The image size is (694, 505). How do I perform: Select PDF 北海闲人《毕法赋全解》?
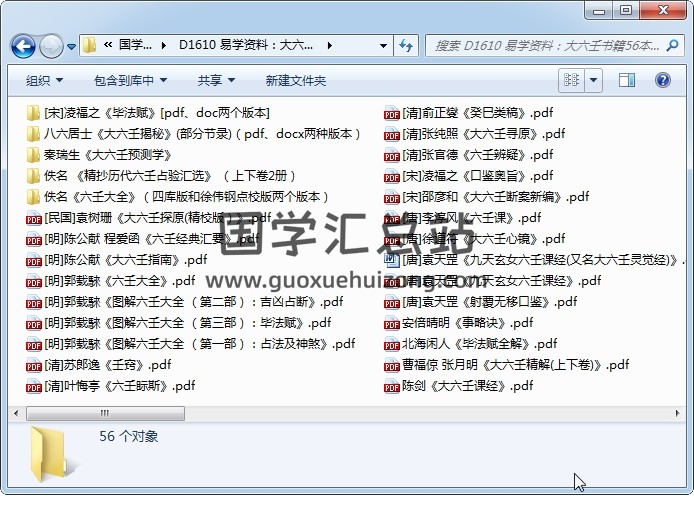tap(470, 344)
